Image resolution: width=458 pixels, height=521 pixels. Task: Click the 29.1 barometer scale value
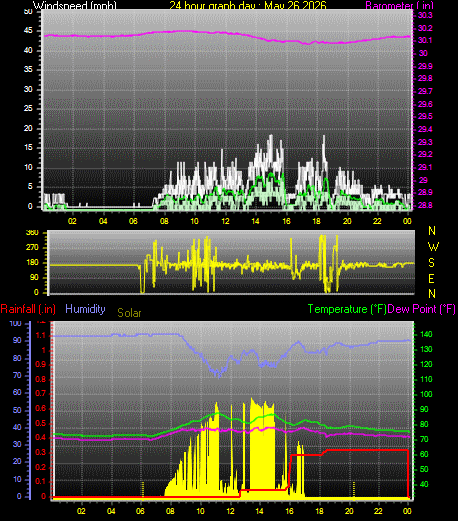click(425, 167)
